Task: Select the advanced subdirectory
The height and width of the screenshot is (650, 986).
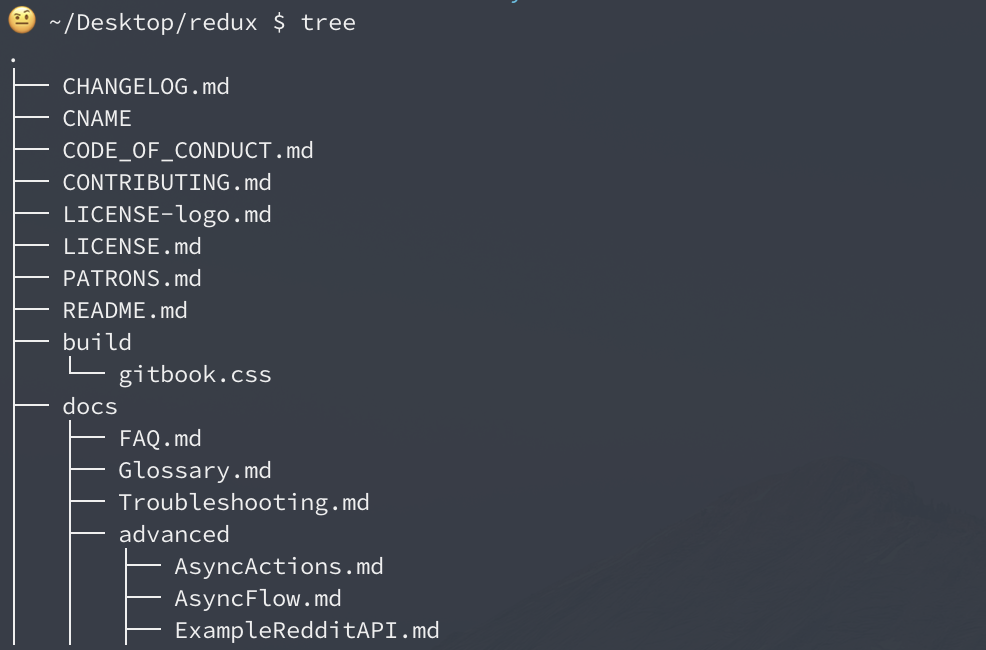Action: 174,535
